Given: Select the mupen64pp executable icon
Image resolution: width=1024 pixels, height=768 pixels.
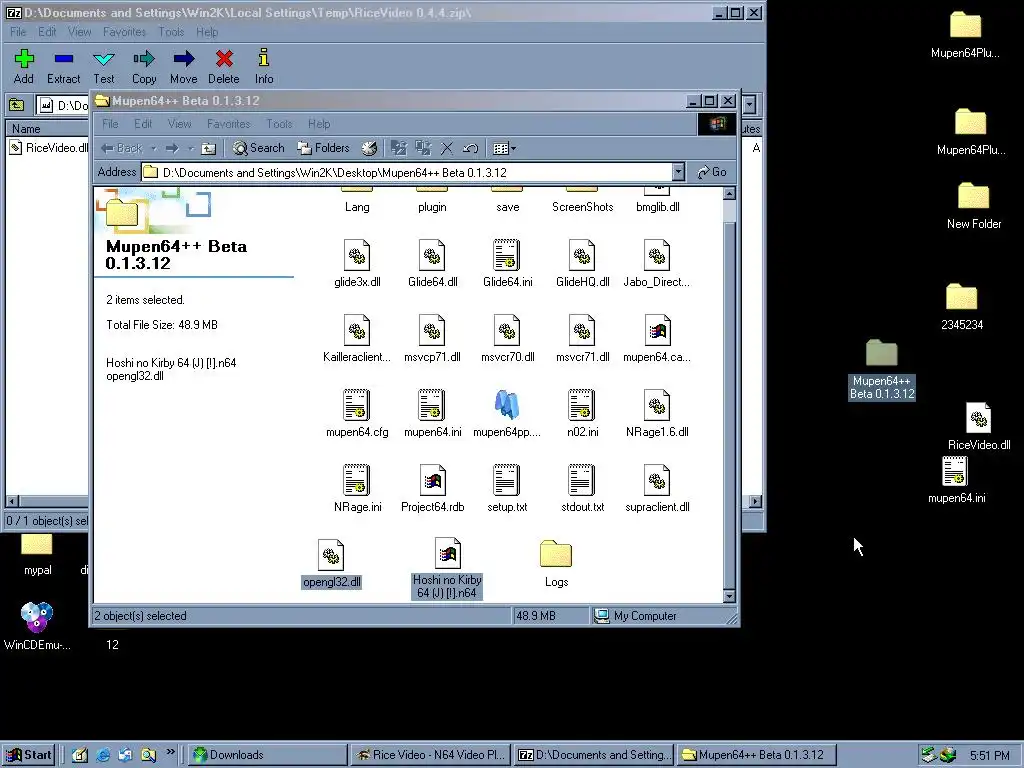Looking at the screenshot, I should pyautogui.click(x=507, y=405).
